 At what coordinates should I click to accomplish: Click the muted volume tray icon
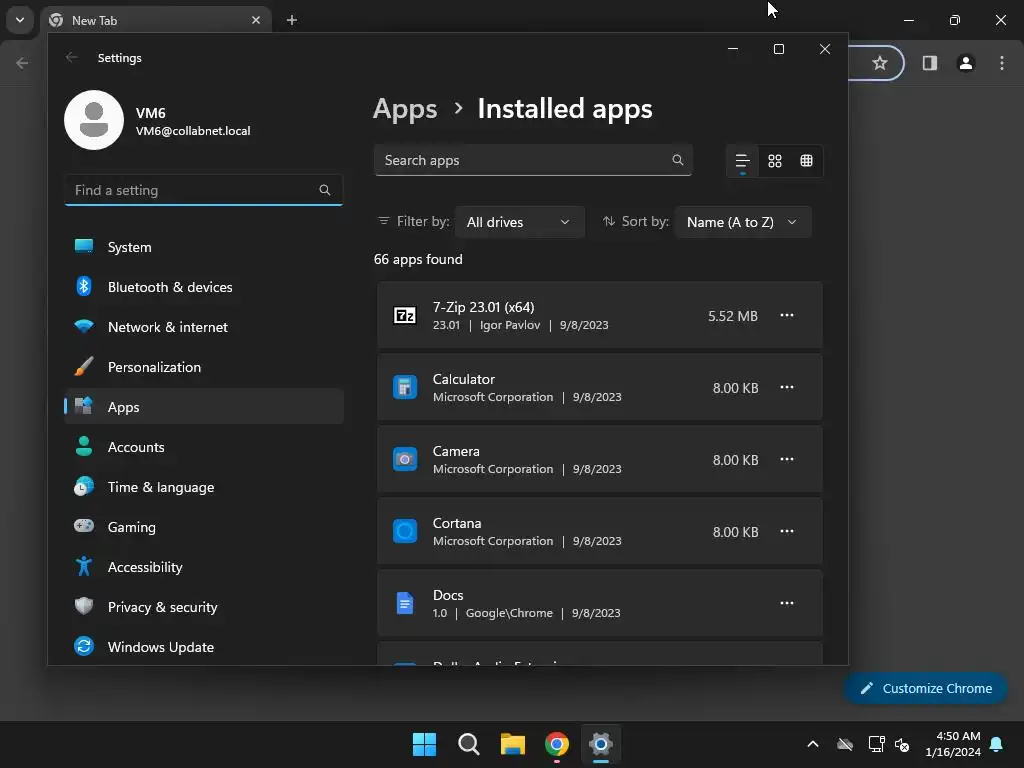903,744
